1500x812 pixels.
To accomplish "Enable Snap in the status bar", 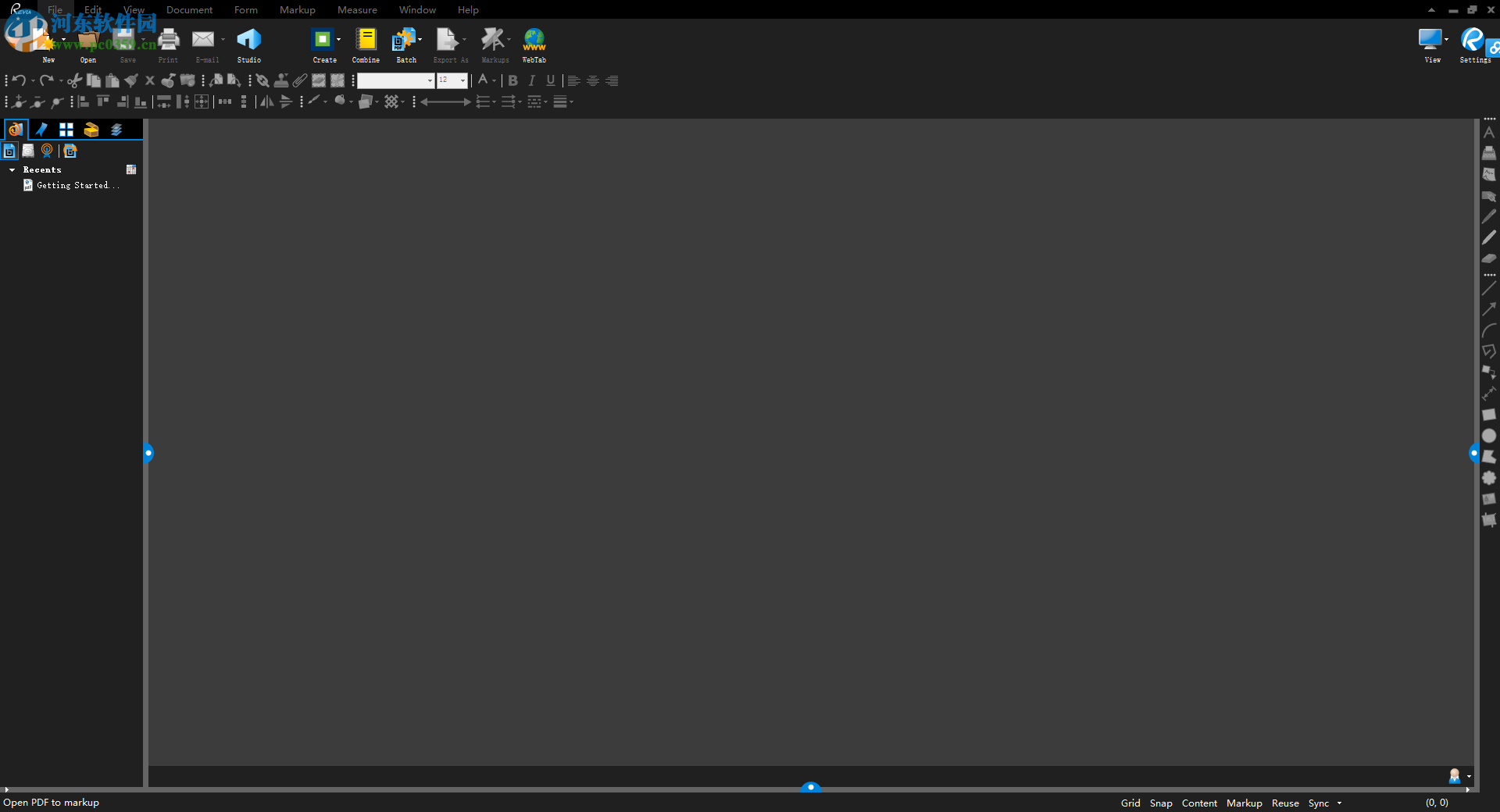I will 1161,803.
